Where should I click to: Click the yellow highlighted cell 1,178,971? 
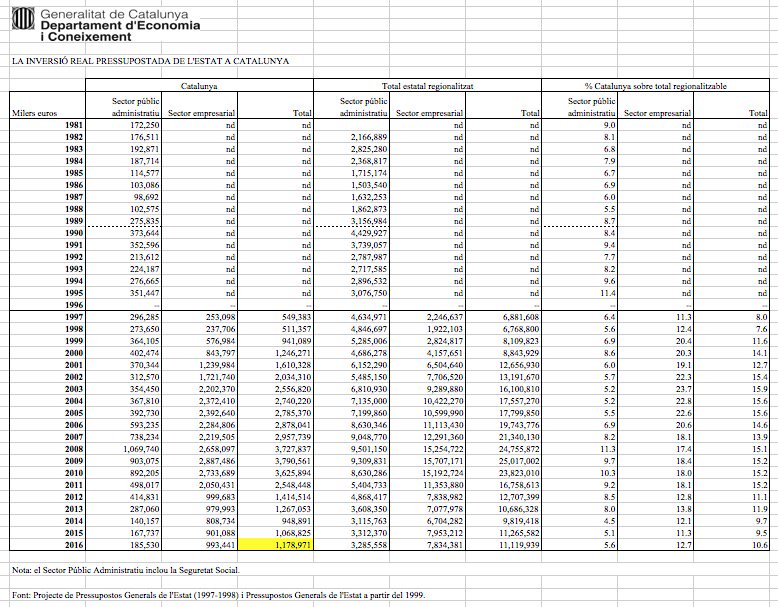click(275, 545)
